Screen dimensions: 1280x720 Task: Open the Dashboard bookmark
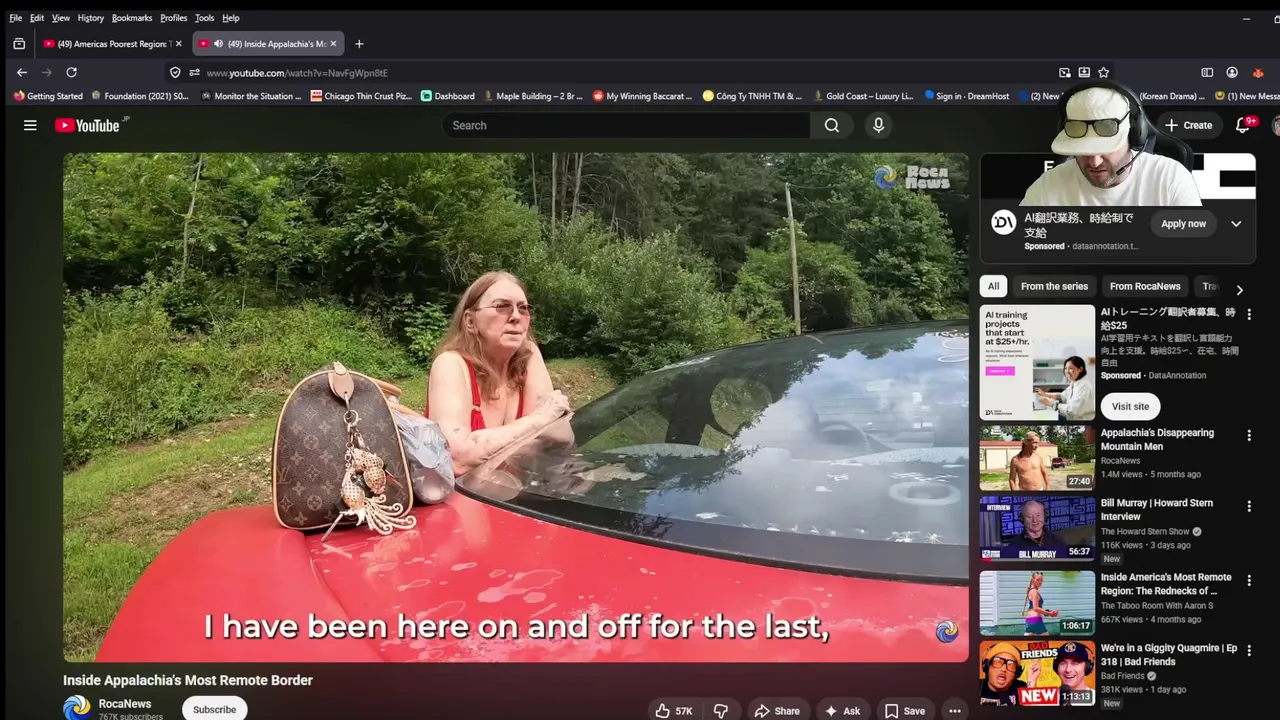447,96
